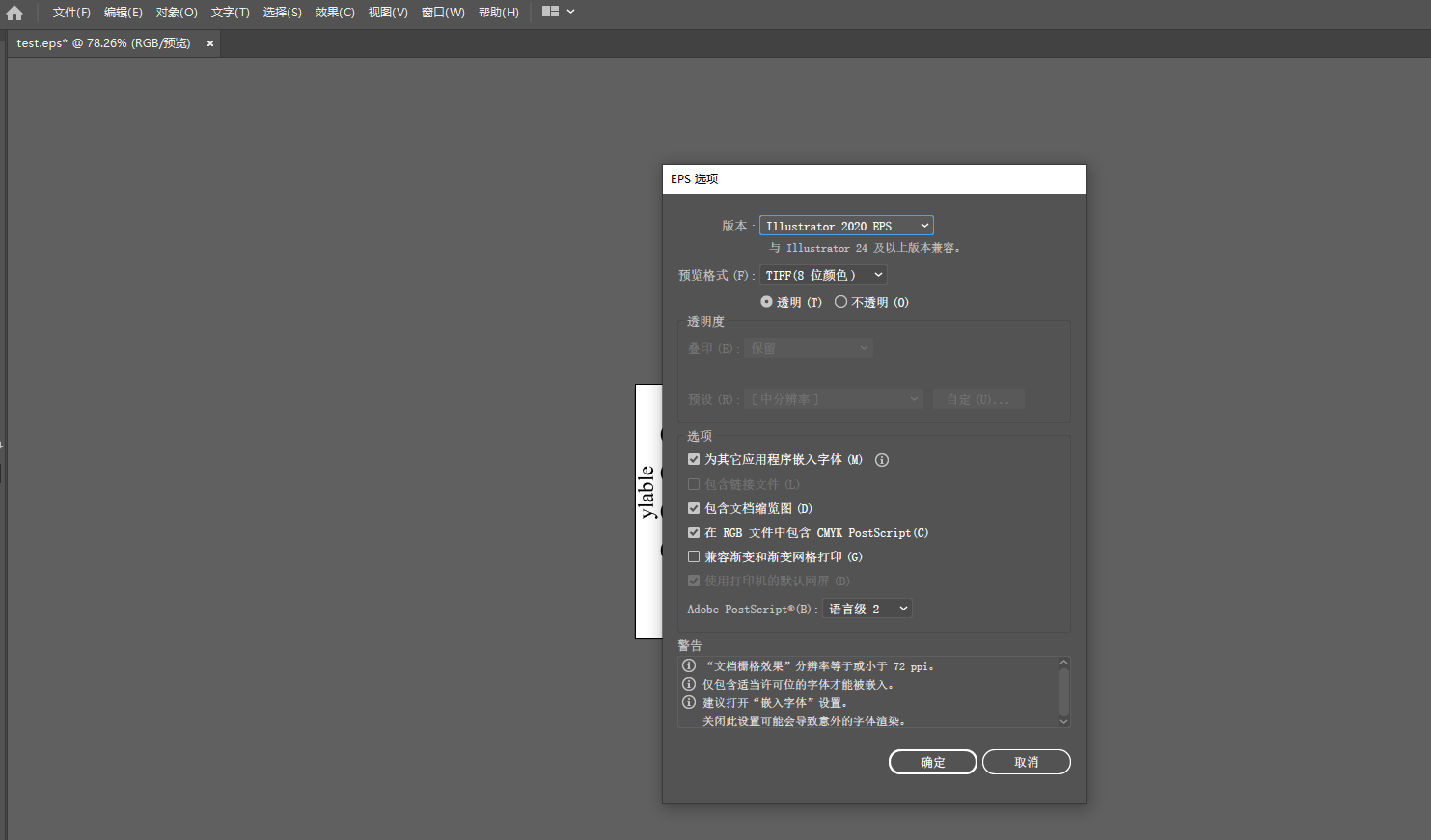1431x840 pixels.
Task: Open the 预览格式 dropdown
Action: coord(822,274)
